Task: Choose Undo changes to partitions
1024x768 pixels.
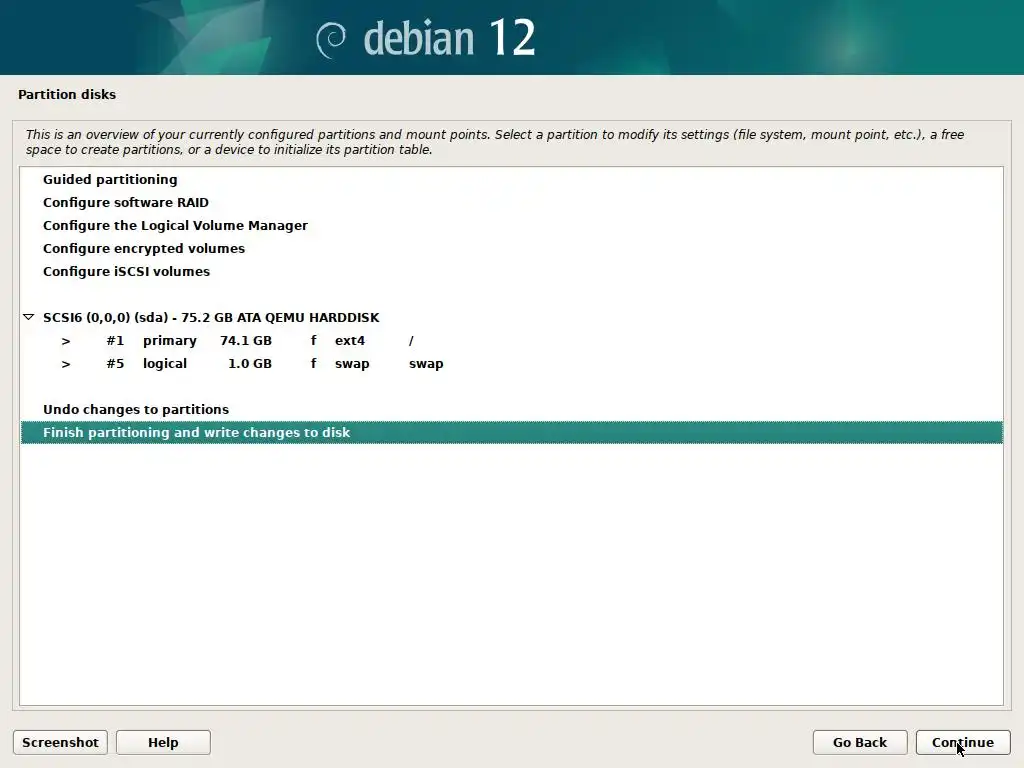Action: pos(511,409)
